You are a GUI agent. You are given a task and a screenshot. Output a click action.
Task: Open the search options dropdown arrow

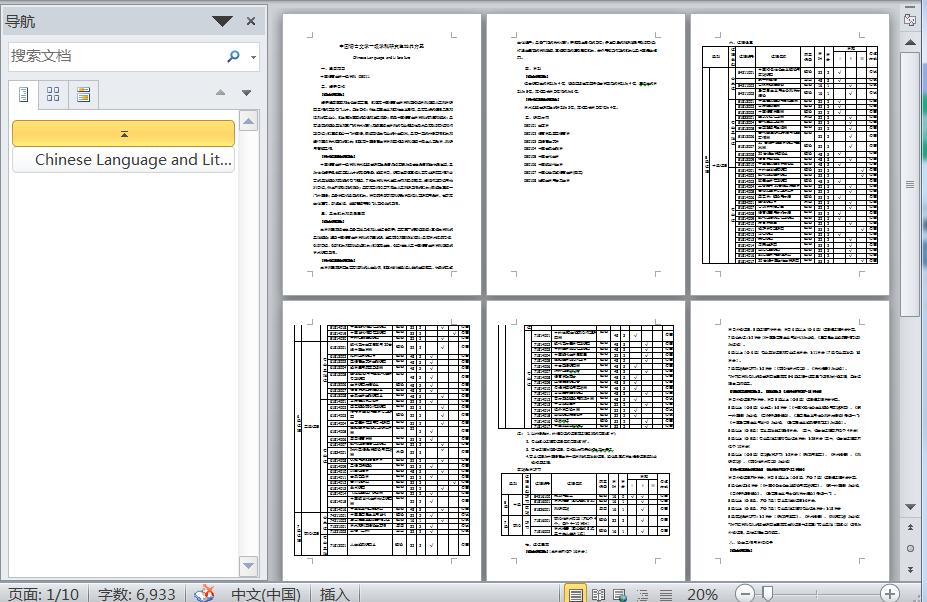[254, 57]
